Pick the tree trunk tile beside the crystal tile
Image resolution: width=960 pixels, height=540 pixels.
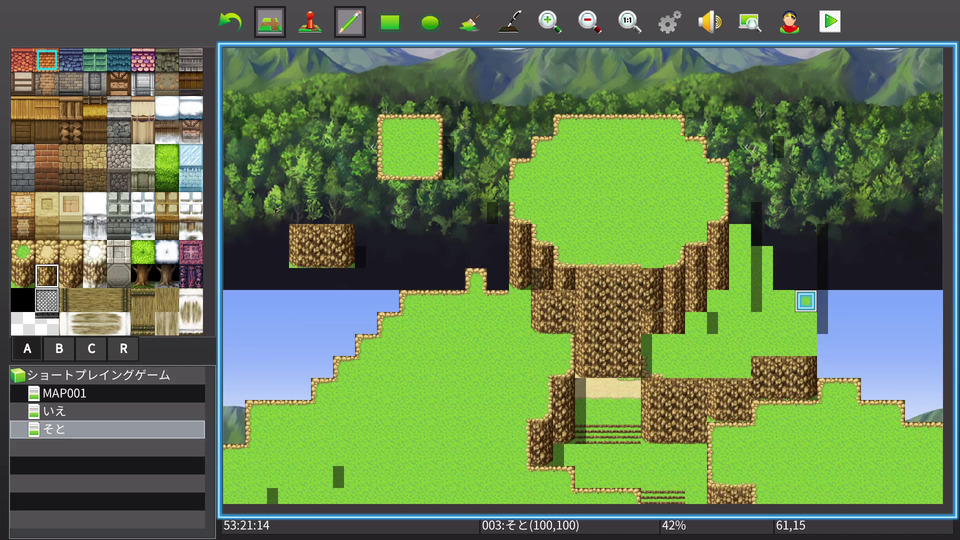(x=167, y=276)
